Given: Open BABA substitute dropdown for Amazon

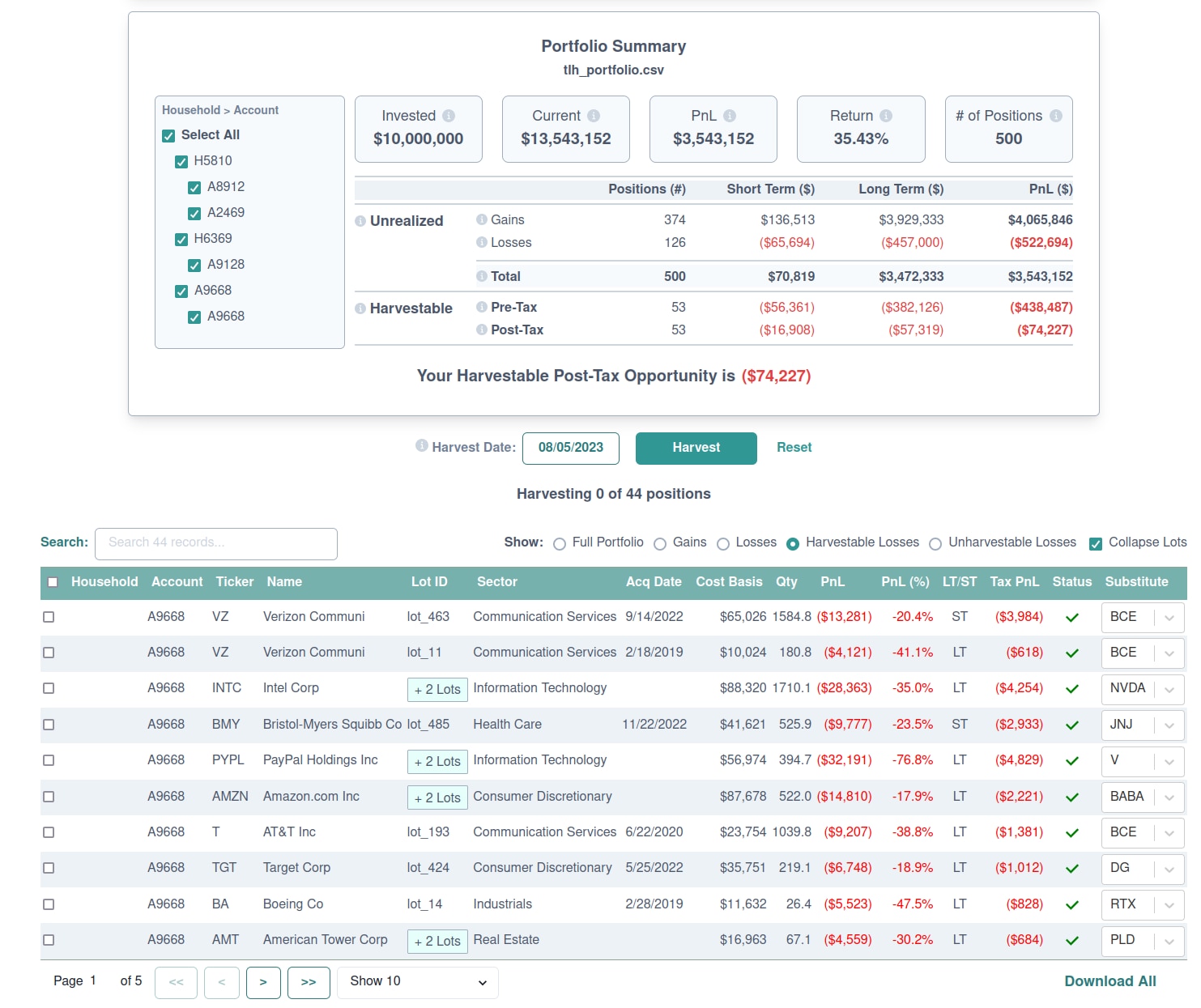Looking at the screenshot, I should coord(1143,797).
